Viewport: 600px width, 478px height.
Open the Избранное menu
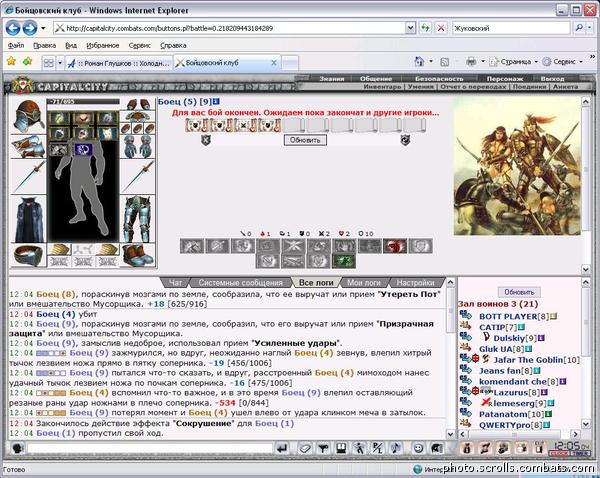tap(103, 45)
